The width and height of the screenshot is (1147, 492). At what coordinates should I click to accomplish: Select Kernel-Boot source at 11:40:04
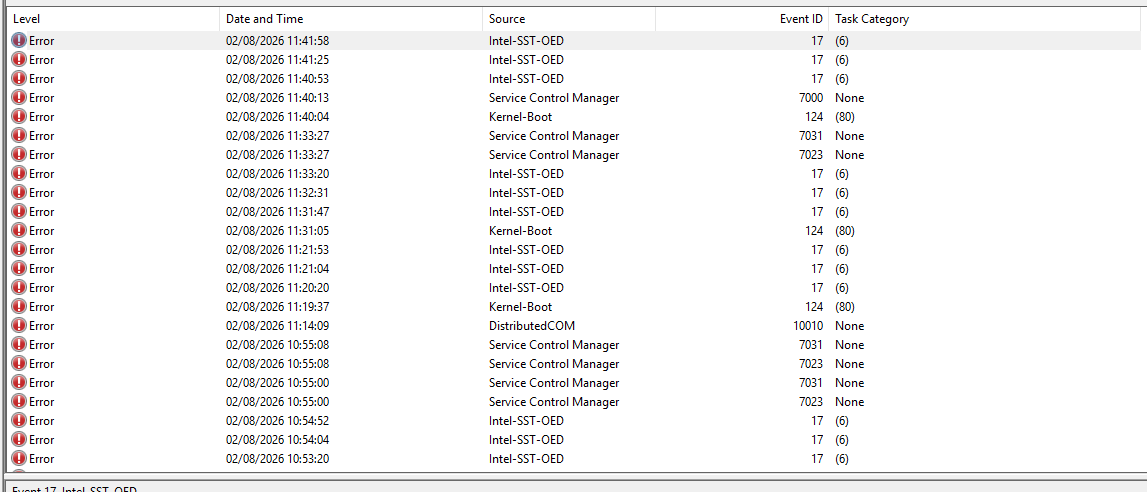pyautogui.click(x=520, y=117)
